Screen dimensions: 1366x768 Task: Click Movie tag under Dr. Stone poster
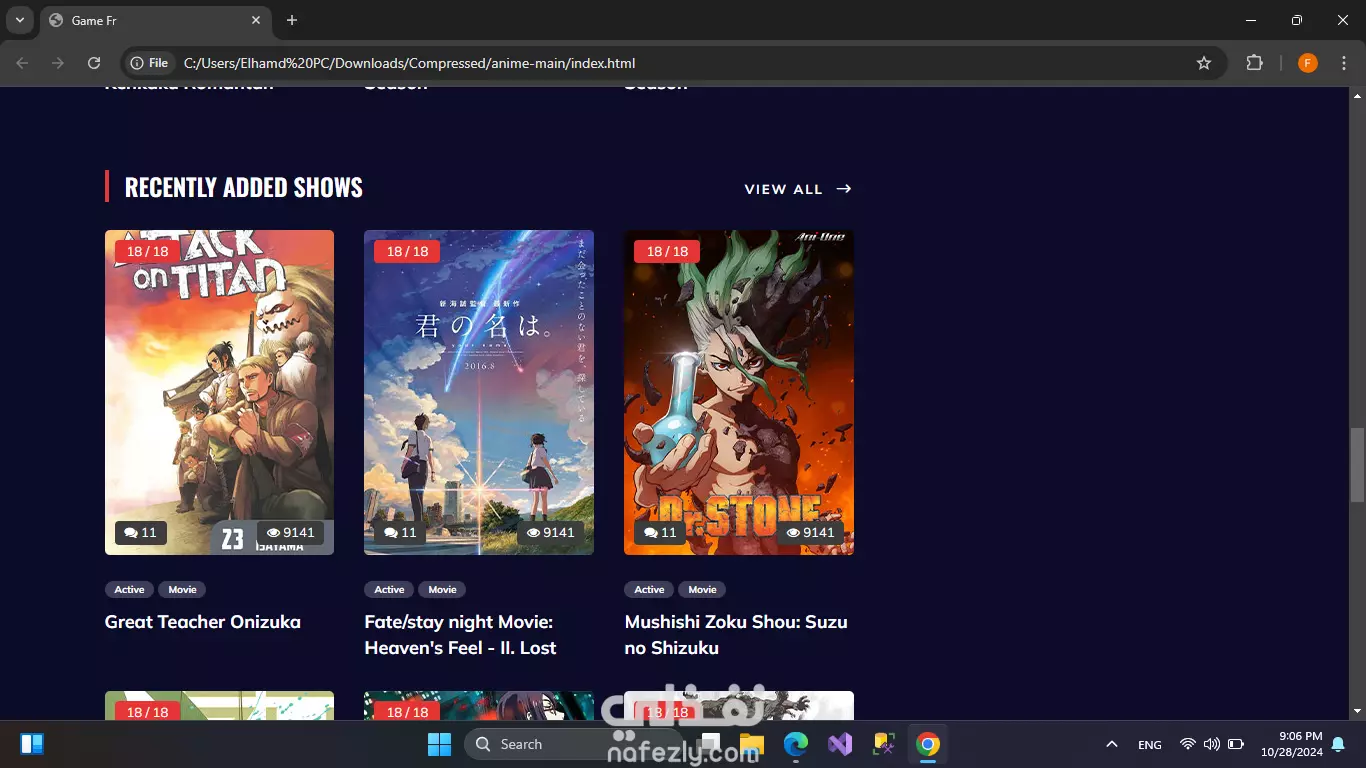coord(702,590)
